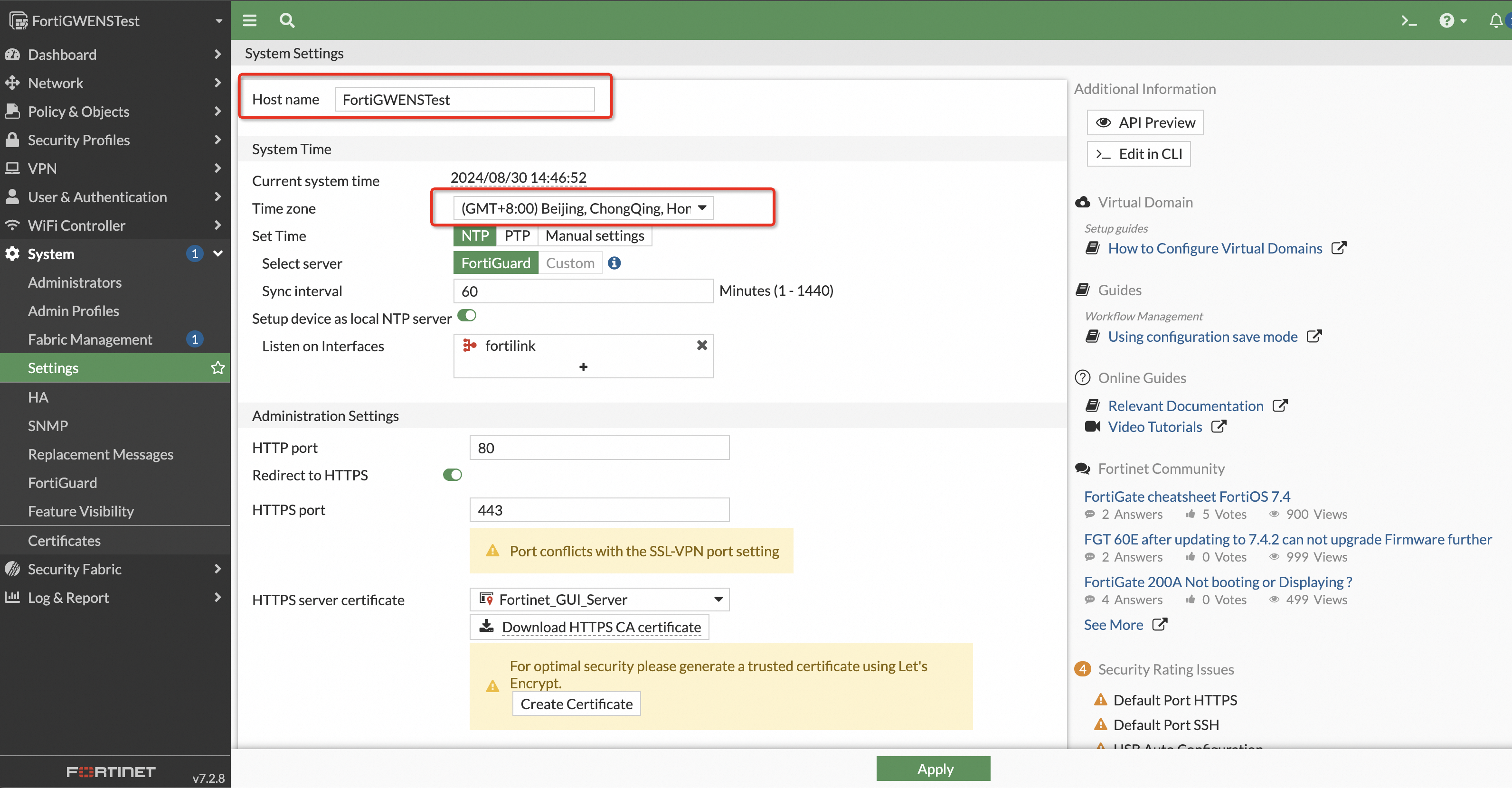Disable the Redirect to HTTPS switch
1512x788 pixels.
tap(452, 475)
